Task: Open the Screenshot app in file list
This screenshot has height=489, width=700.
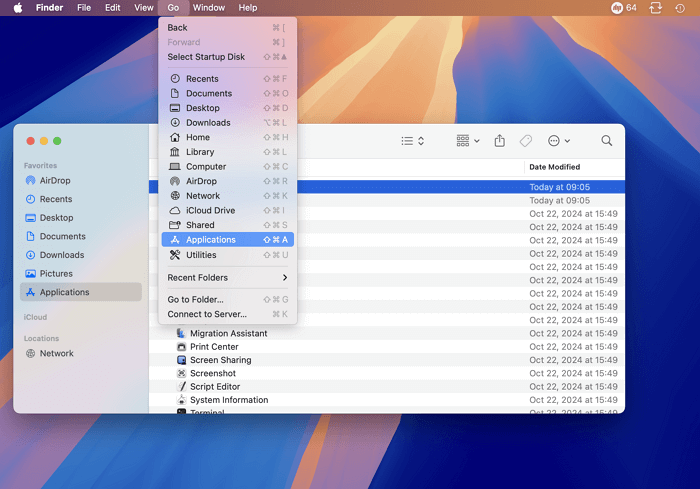Action: coord(214,373)
